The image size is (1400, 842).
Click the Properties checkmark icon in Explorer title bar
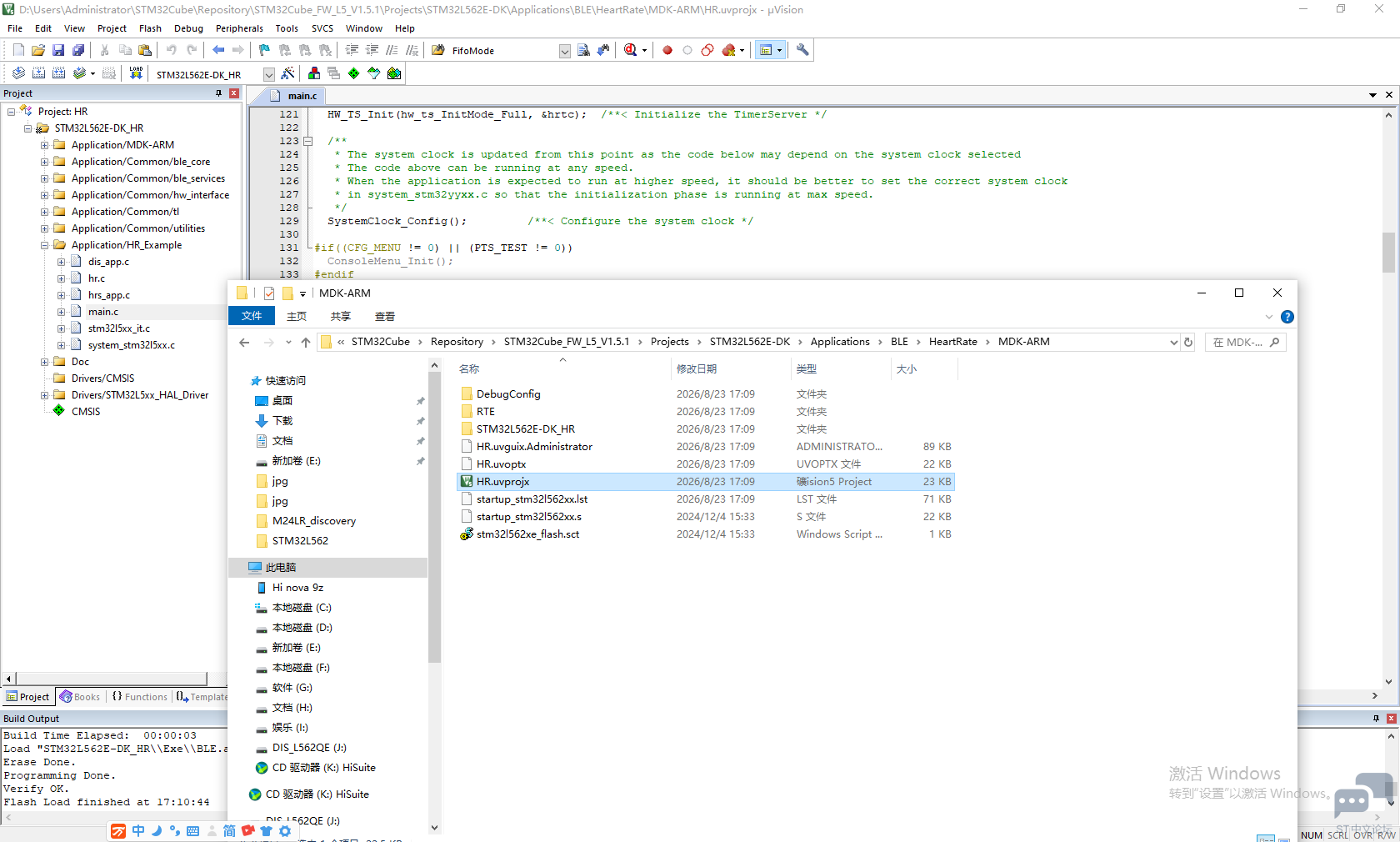268,293
